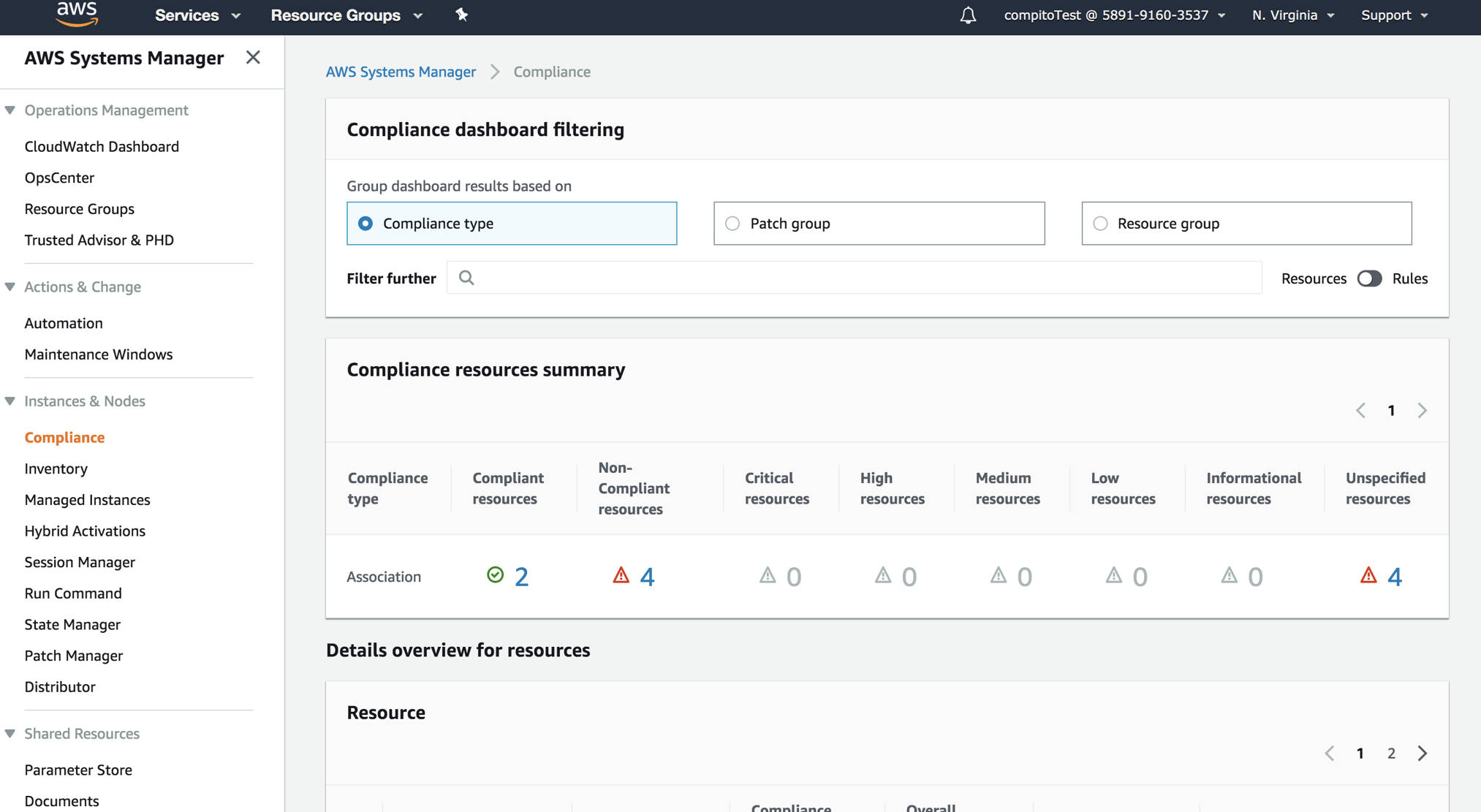Click the search magnifier in Filter further field
The height and width of the screenshot is (812, 1481).
click(x=466, y=278)
